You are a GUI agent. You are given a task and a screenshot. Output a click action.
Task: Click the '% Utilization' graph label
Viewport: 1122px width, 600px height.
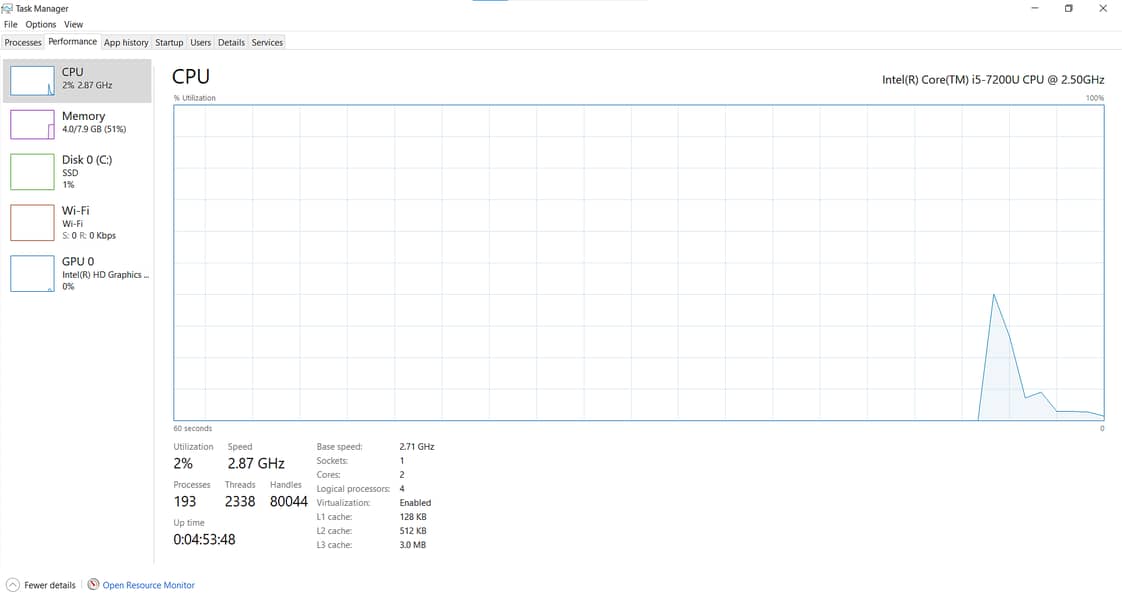pyautogui.click(x=195, y=98)
